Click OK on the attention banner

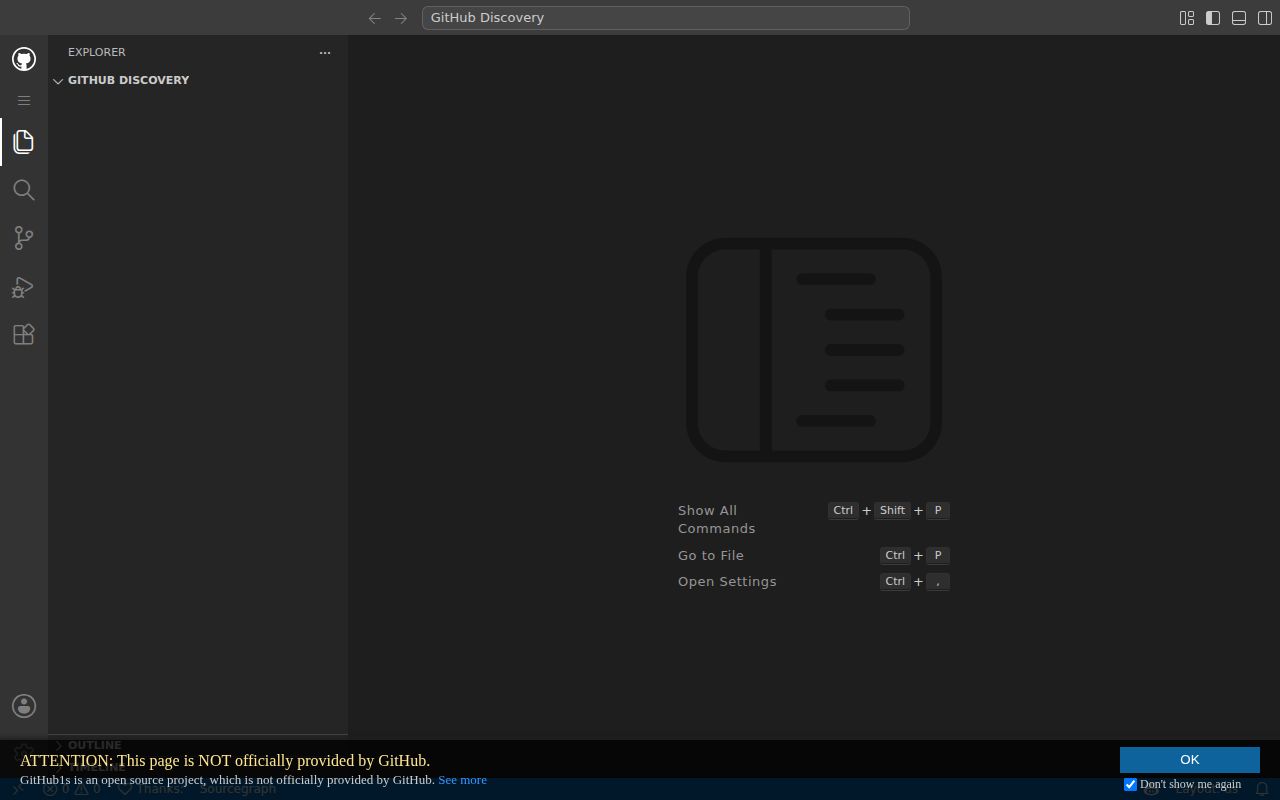click(1189, 759)
